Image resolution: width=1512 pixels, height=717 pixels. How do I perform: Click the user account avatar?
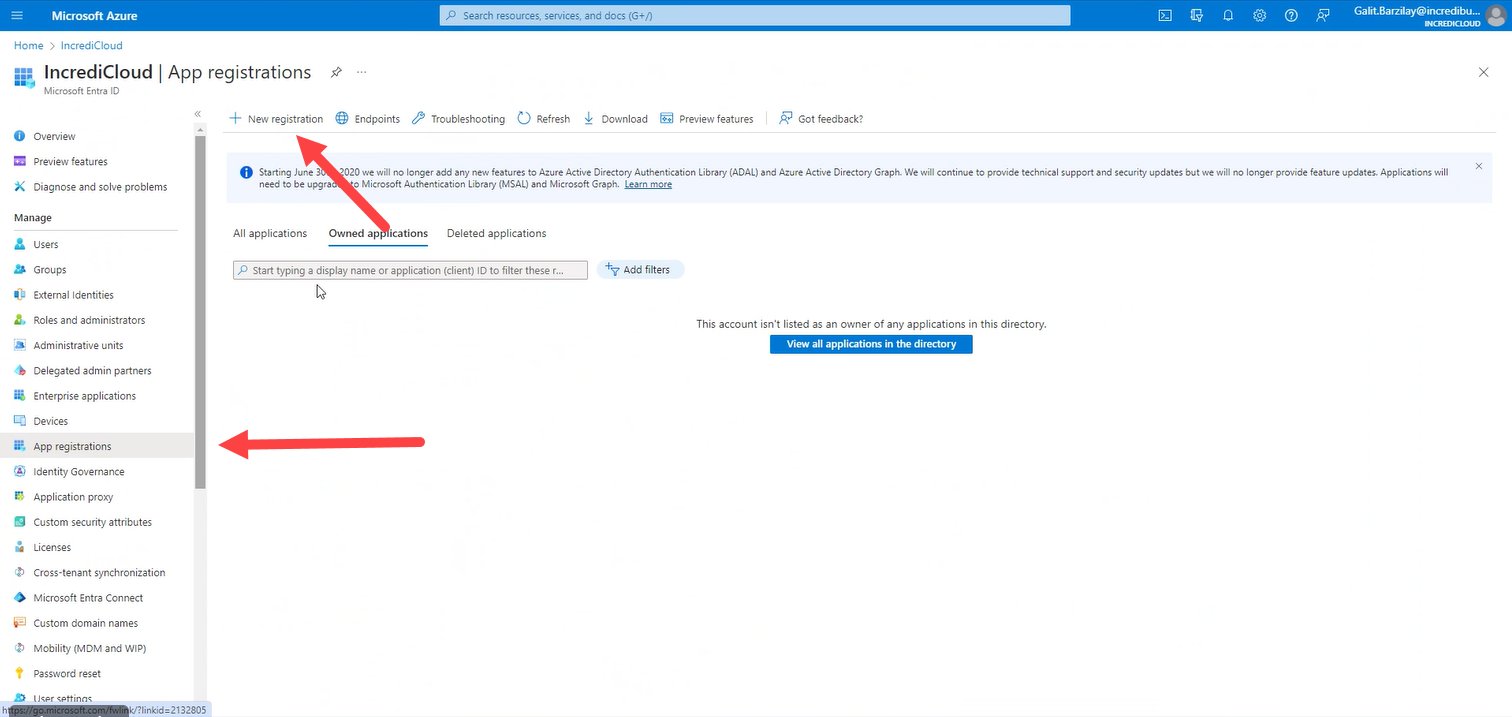[x=1494, y=15]
